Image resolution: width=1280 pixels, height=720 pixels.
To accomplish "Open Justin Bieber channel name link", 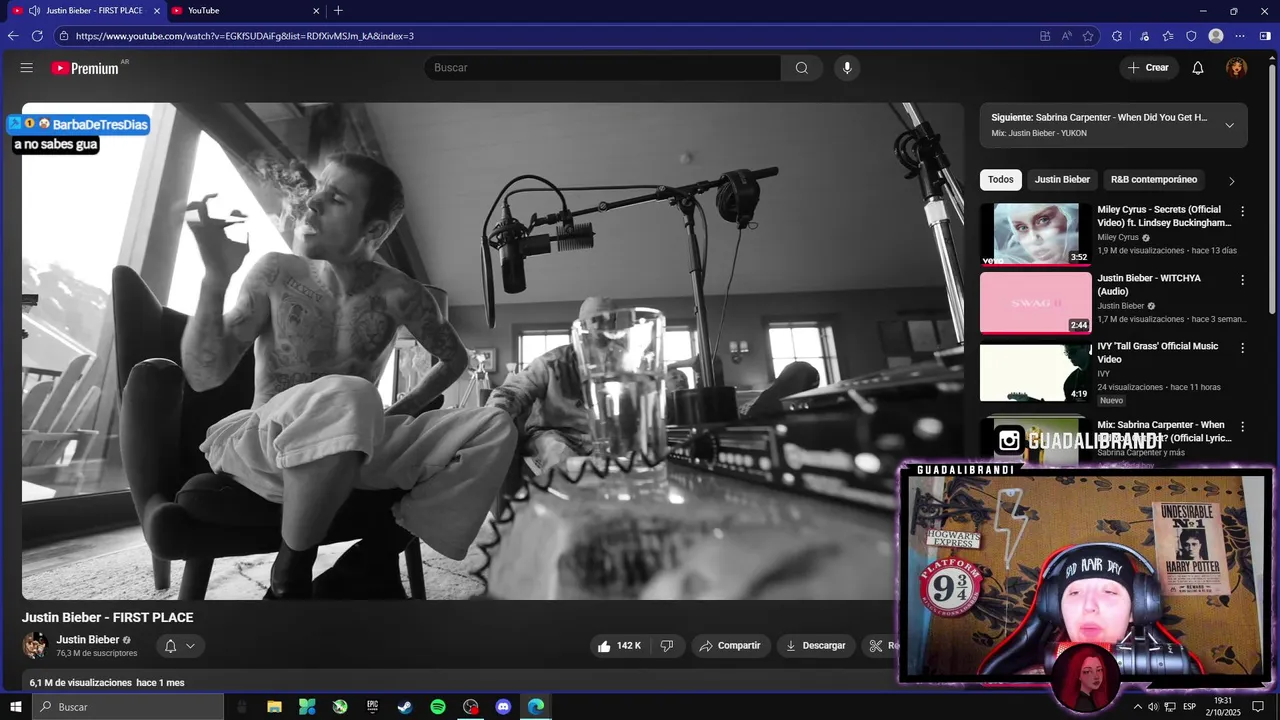I will click(88, 640).
